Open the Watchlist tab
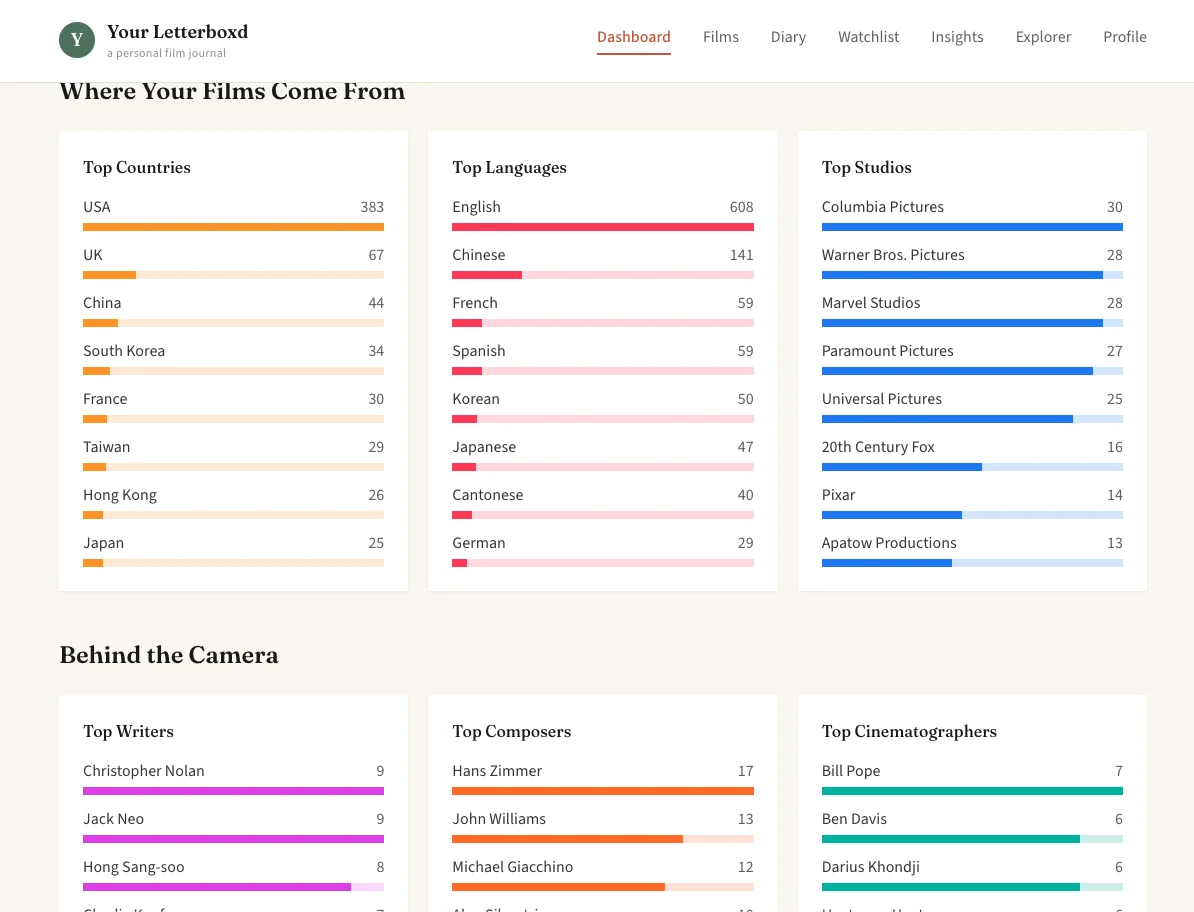The height and width of the screenshot is (912, 1194). 868,37
